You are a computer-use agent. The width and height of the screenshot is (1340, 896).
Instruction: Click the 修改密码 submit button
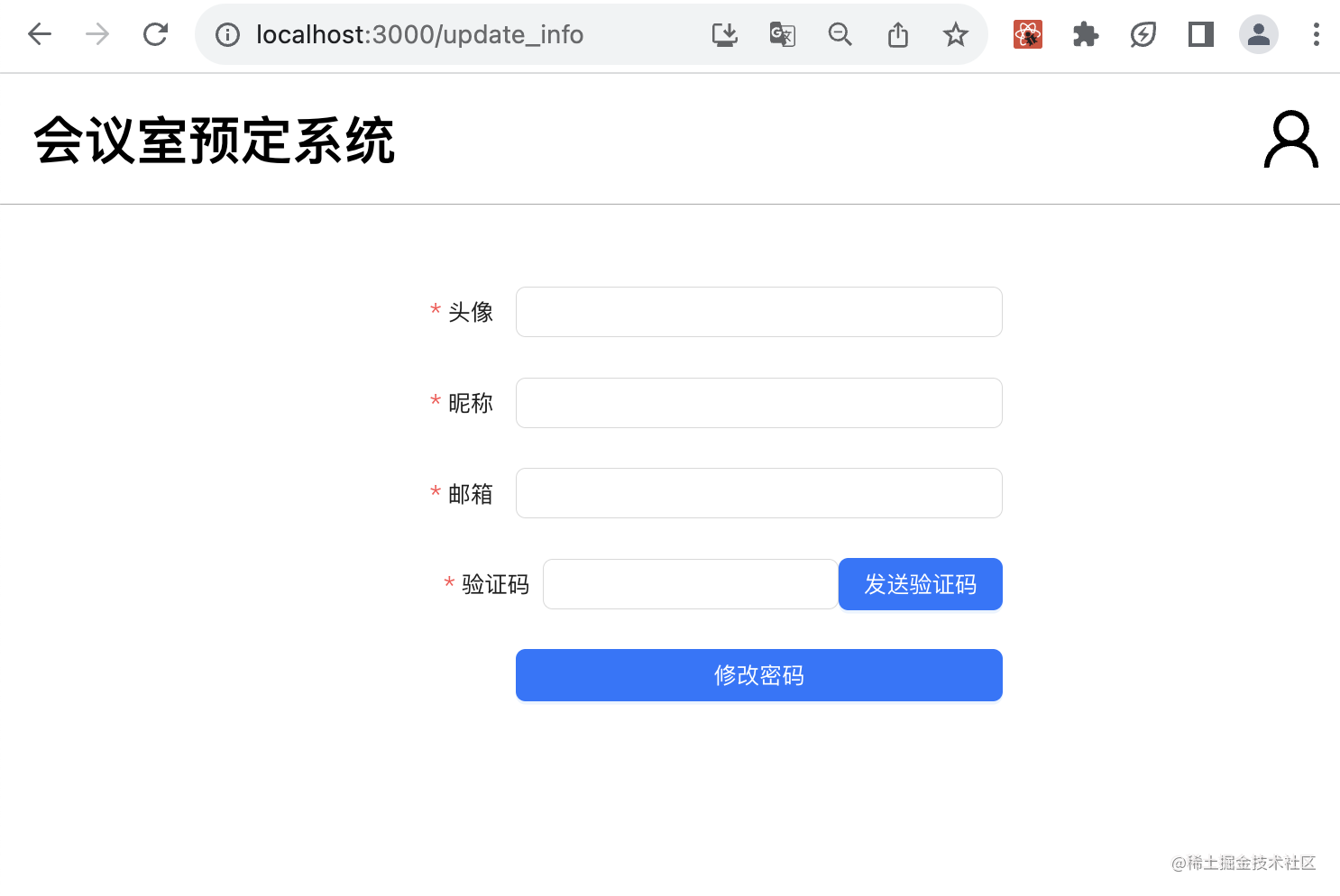759,675
